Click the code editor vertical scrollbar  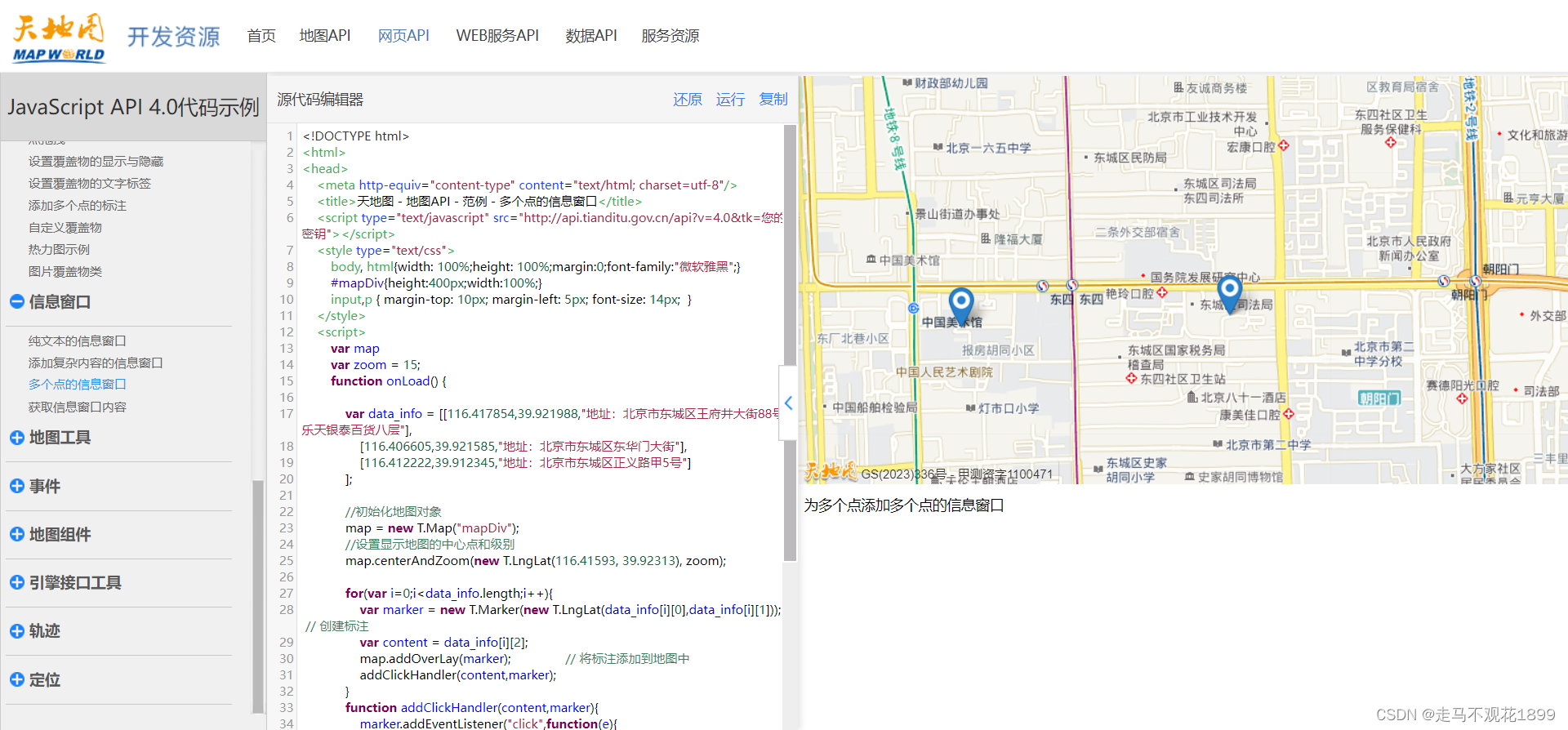click(x=790, y=343)
